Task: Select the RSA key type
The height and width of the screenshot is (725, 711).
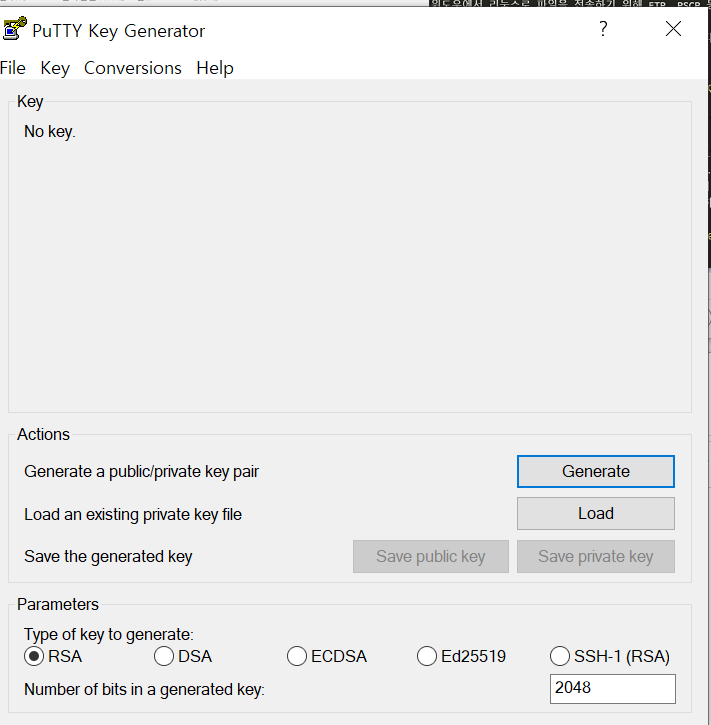Action: pos(34,657)
